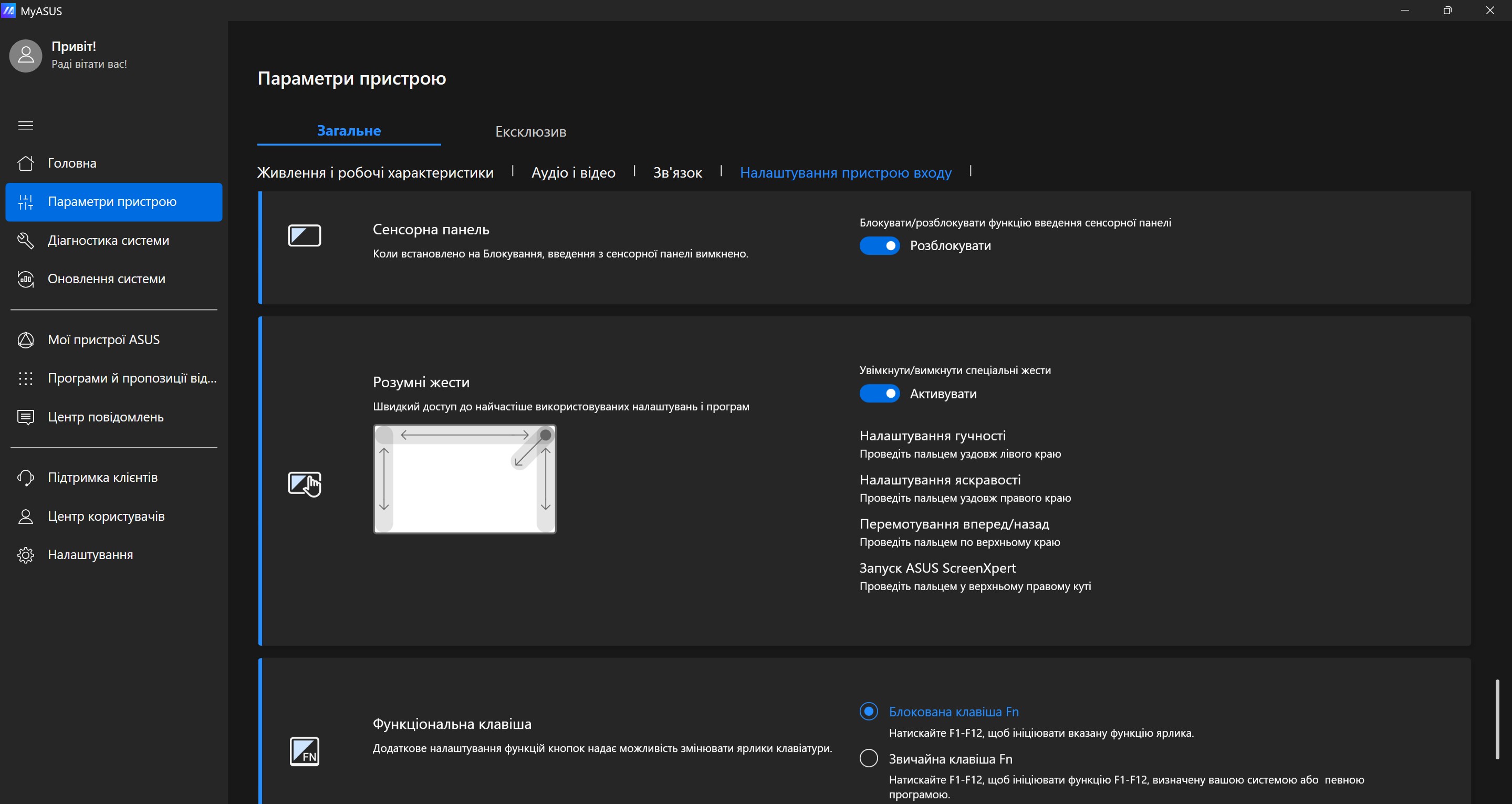
Task: Click the Оновлення системи update icon
Action: [x=25, y=279]
